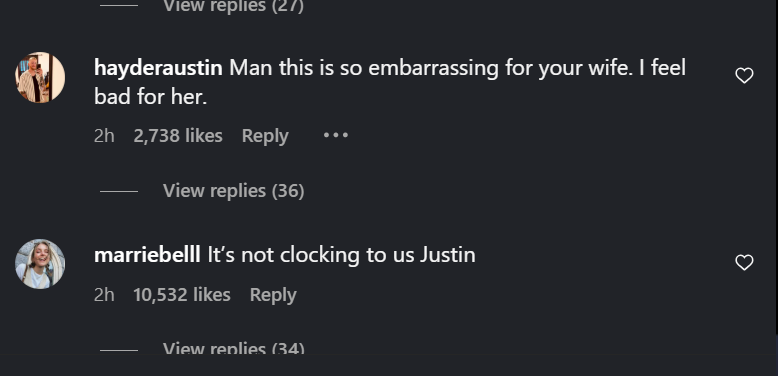The width and height of the screenshot is (778, 376).
Task: Reply to hayderaustin's comment
Action: tap(265, 136)
